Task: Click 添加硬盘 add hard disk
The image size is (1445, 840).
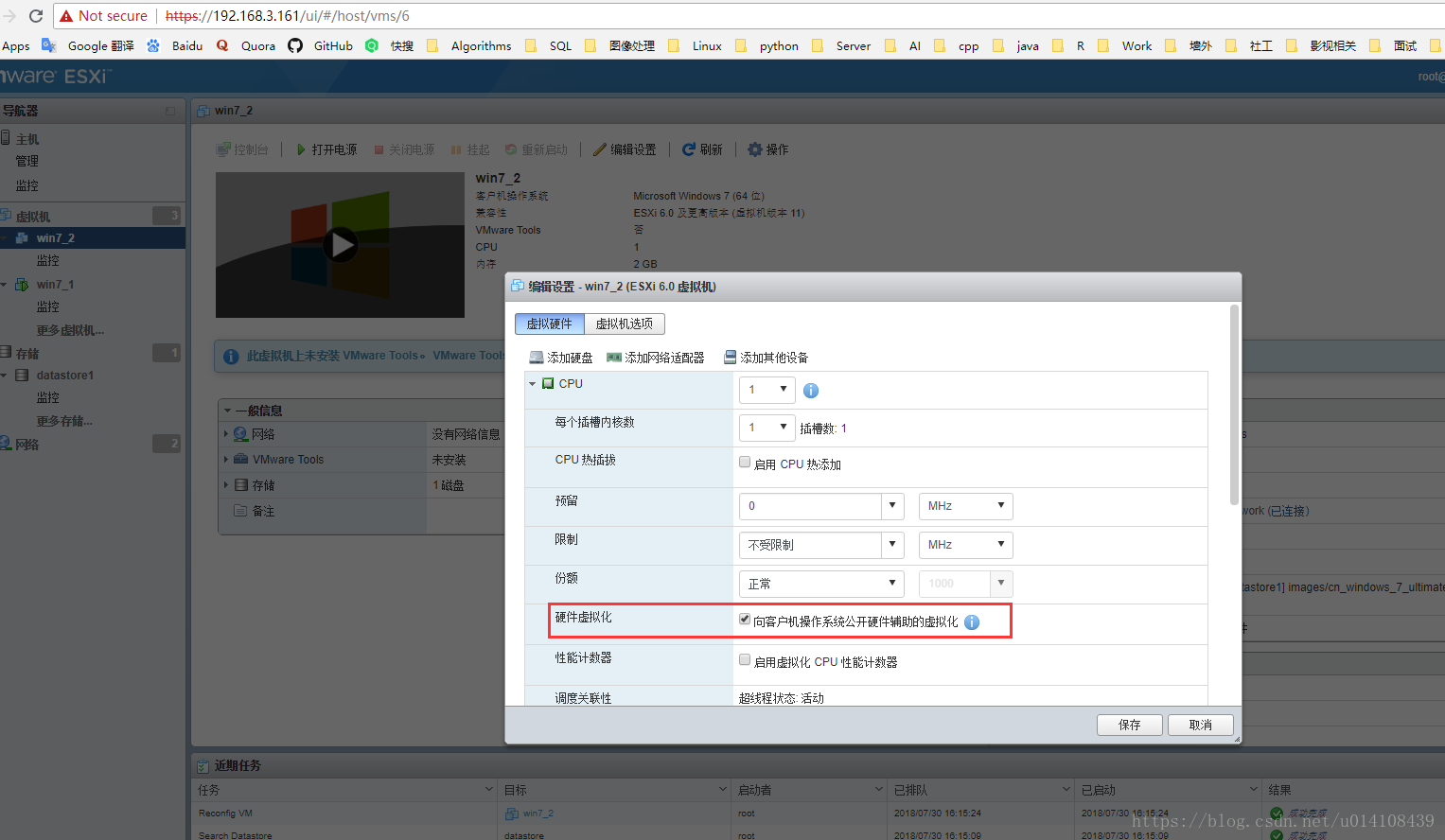Action: (x=561, y=358)
